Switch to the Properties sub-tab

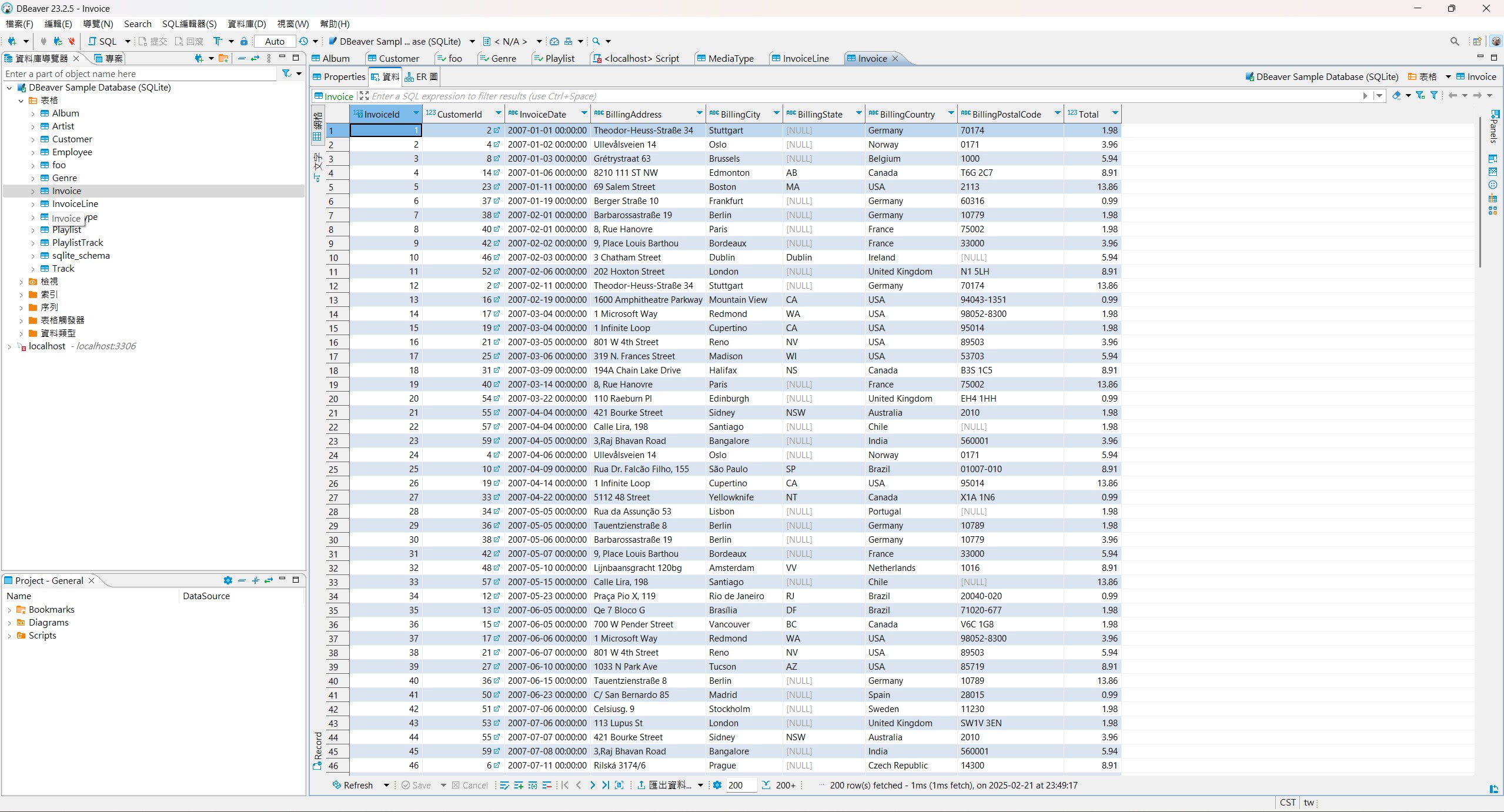pyautogui.click(x=339, y=76)
